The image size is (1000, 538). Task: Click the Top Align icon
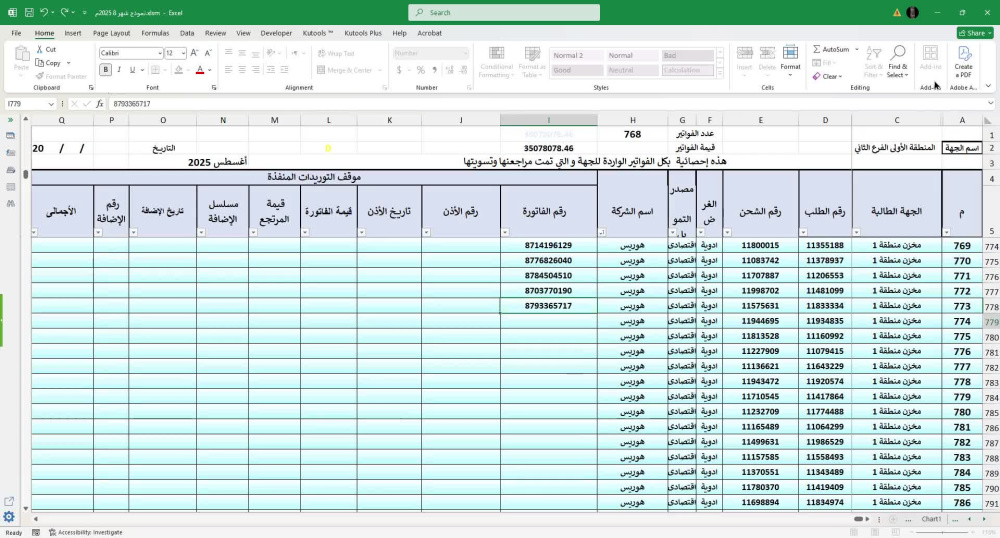[228, 53]
